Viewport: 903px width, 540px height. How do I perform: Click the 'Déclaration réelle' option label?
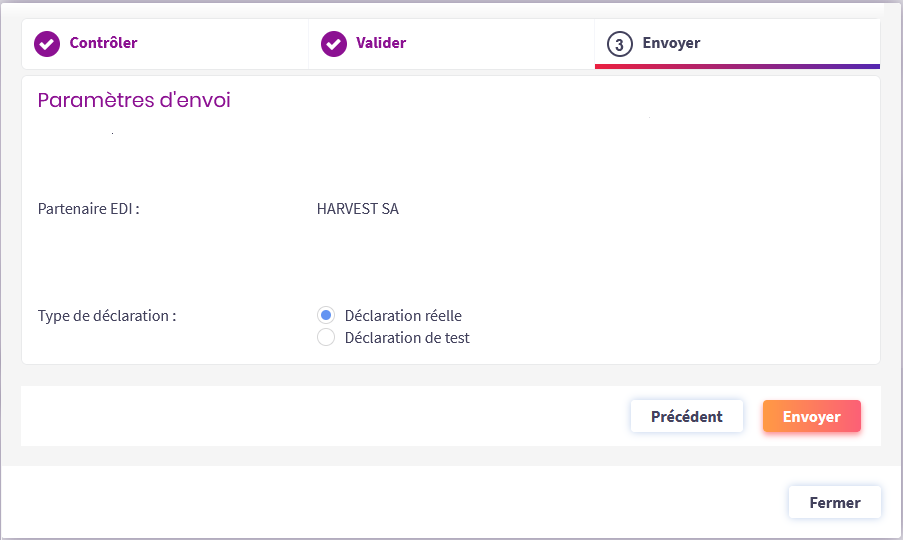pyautogui.click(x=403, y=315)
